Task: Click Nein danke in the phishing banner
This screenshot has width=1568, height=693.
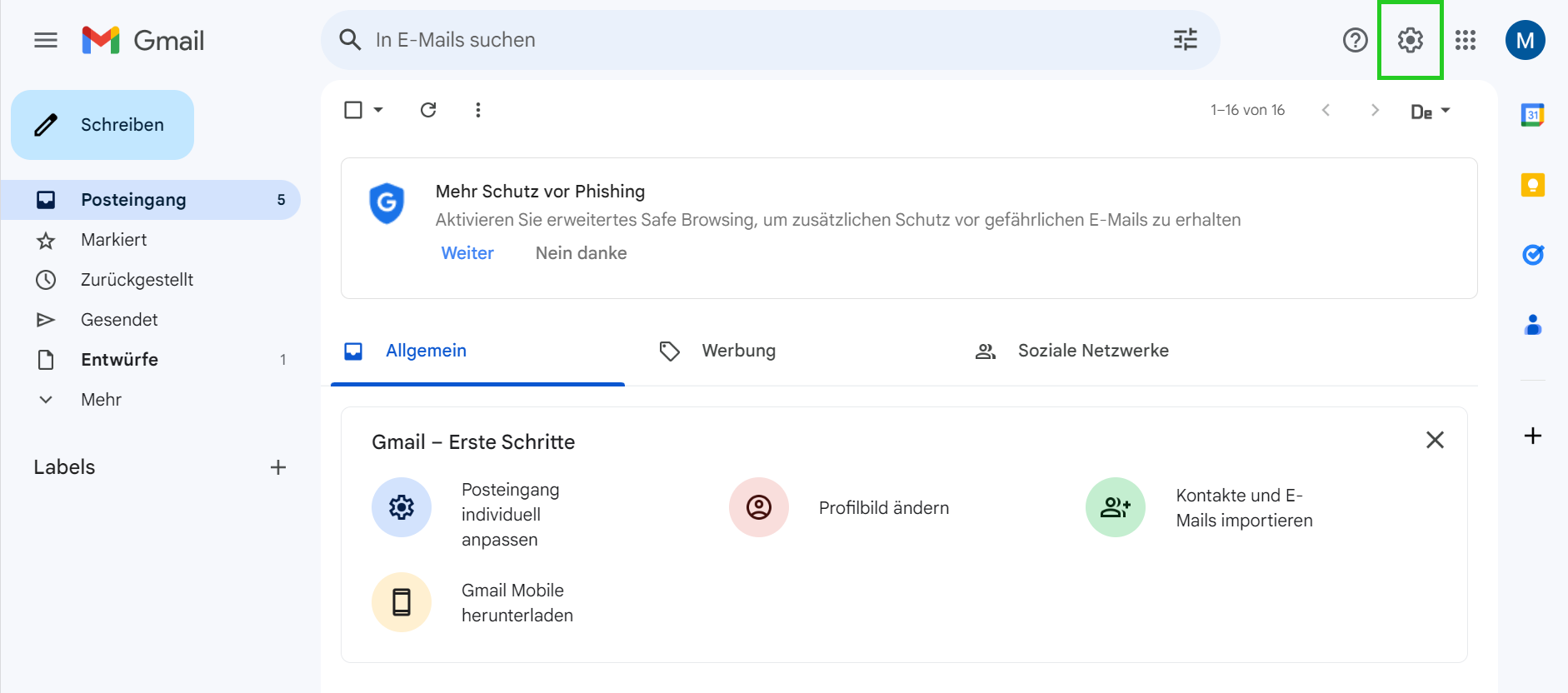Action: coord(582,253)
